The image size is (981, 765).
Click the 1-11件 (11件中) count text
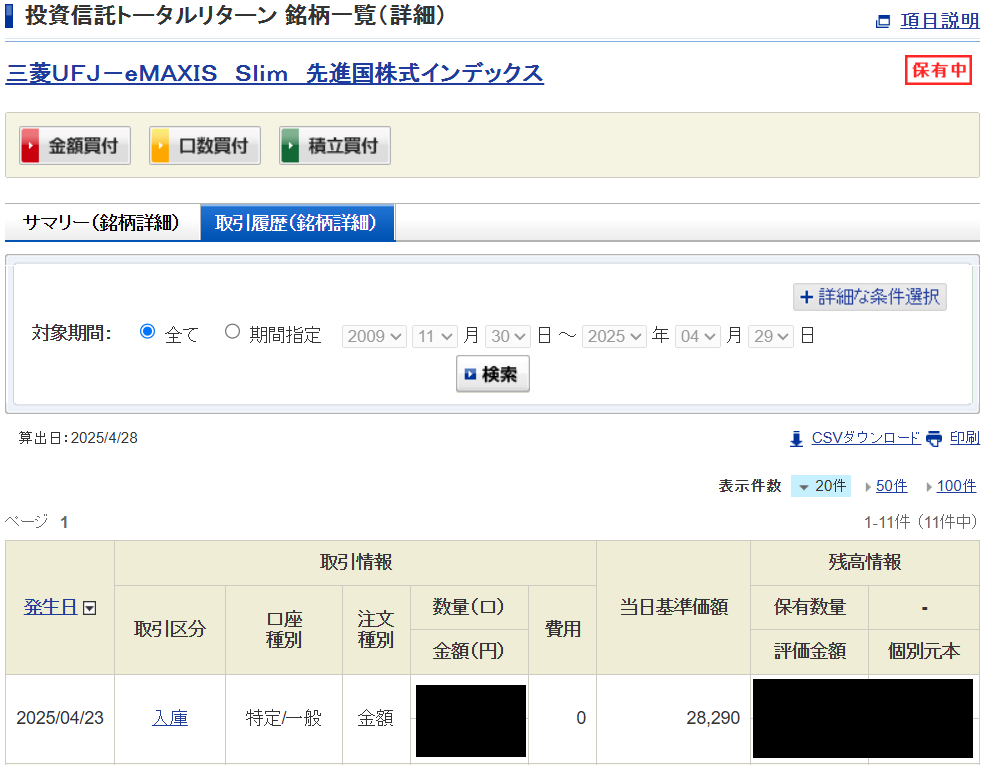[920, 522]
